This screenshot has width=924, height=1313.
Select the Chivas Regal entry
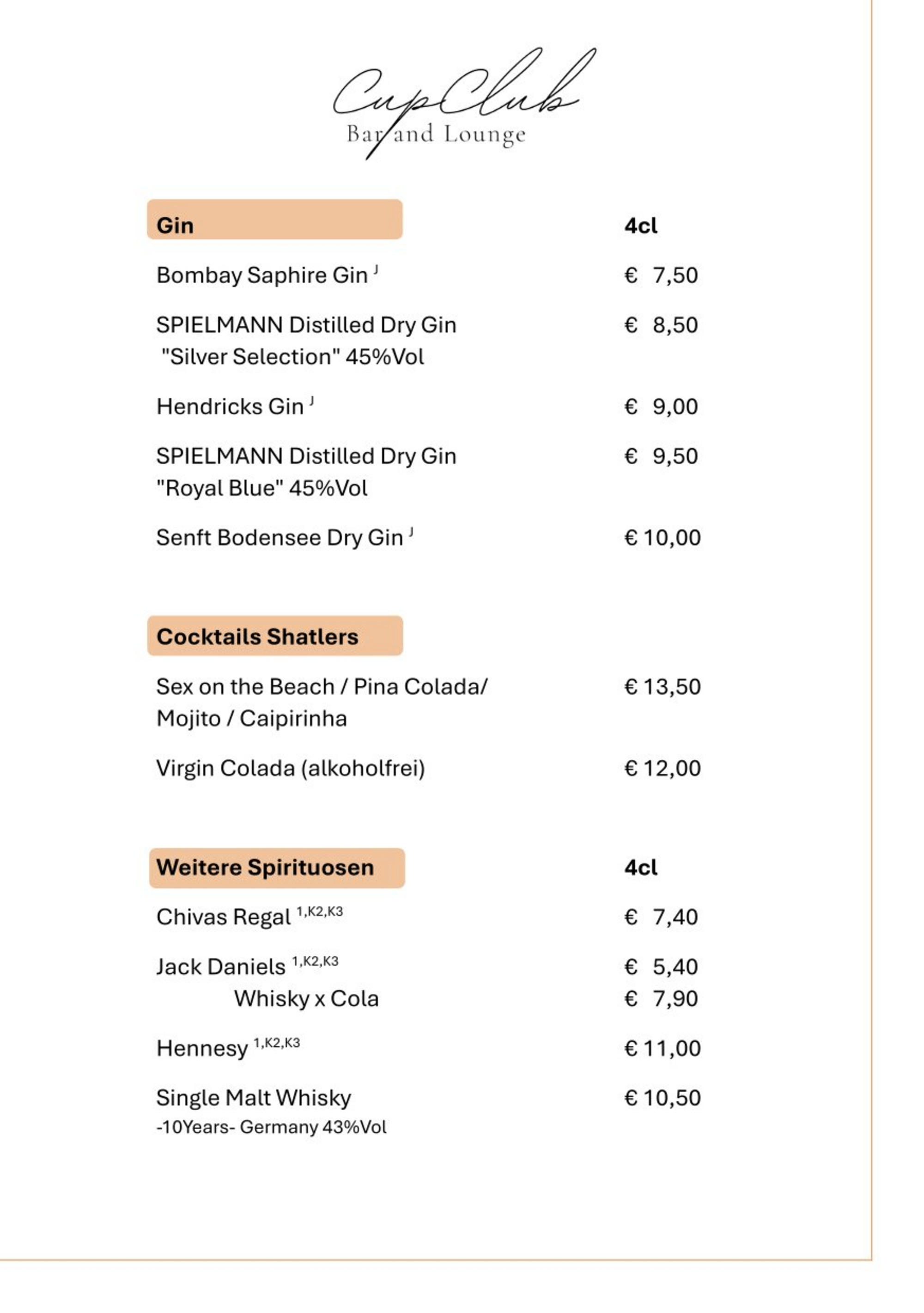(249, 917)
